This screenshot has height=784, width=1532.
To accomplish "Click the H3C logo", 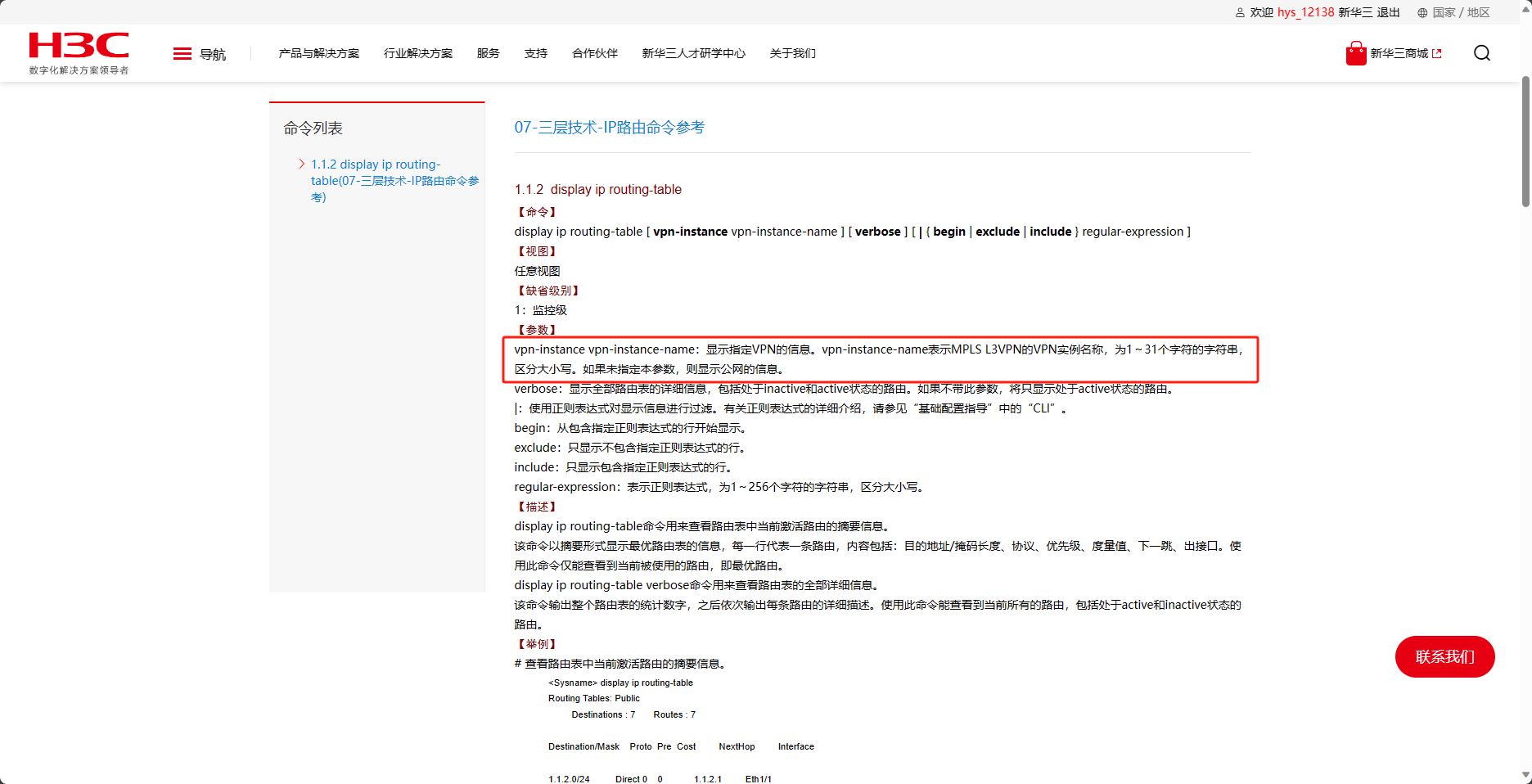I will click(x=79, y=46).
